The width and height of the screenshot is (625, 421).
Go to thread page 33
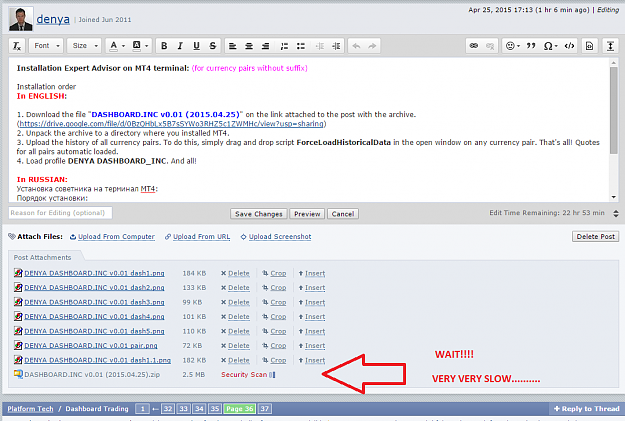[x=183, y=409]
